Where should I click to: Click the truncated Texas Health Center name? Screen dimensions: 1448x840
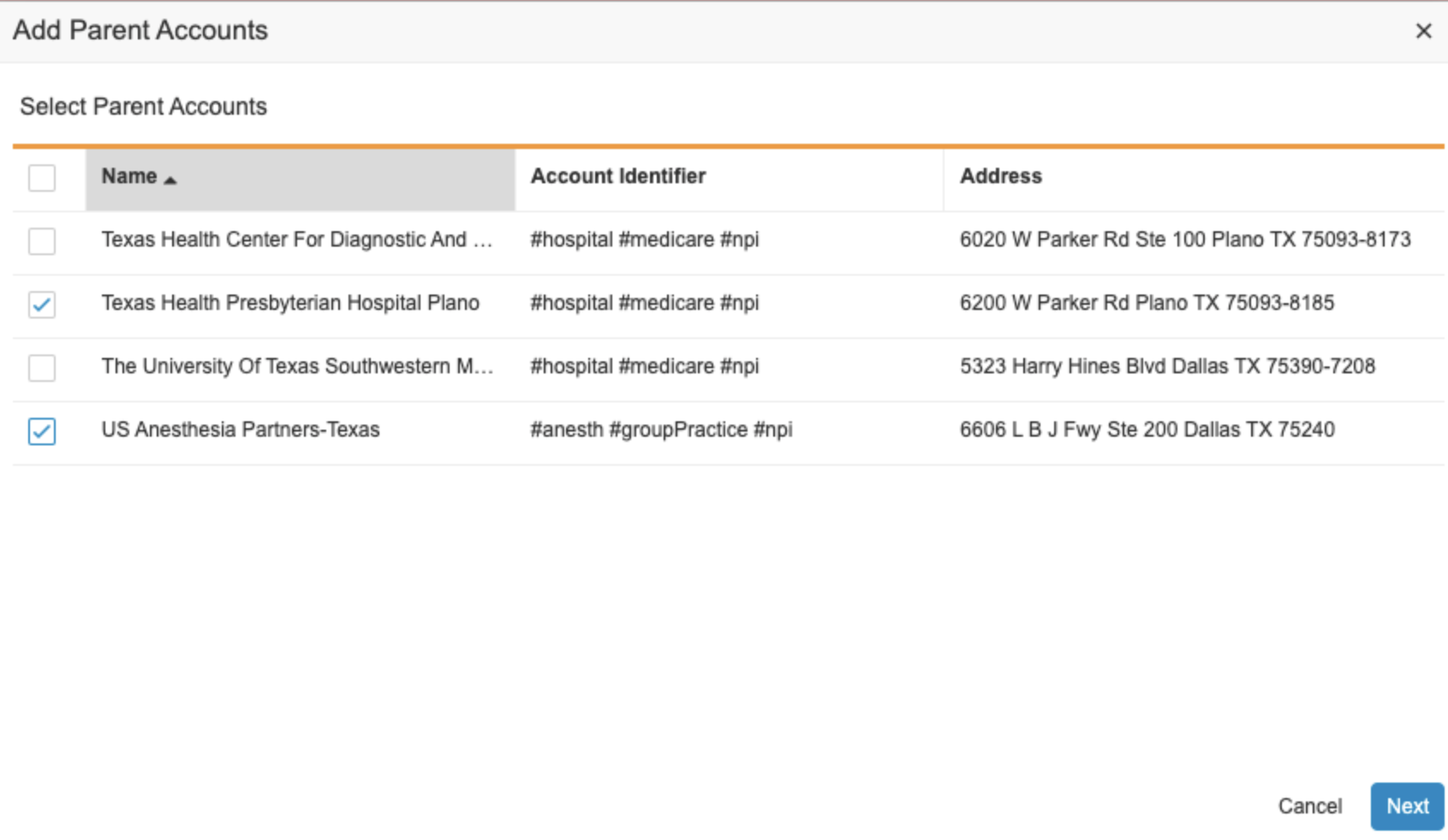(296, 240)
